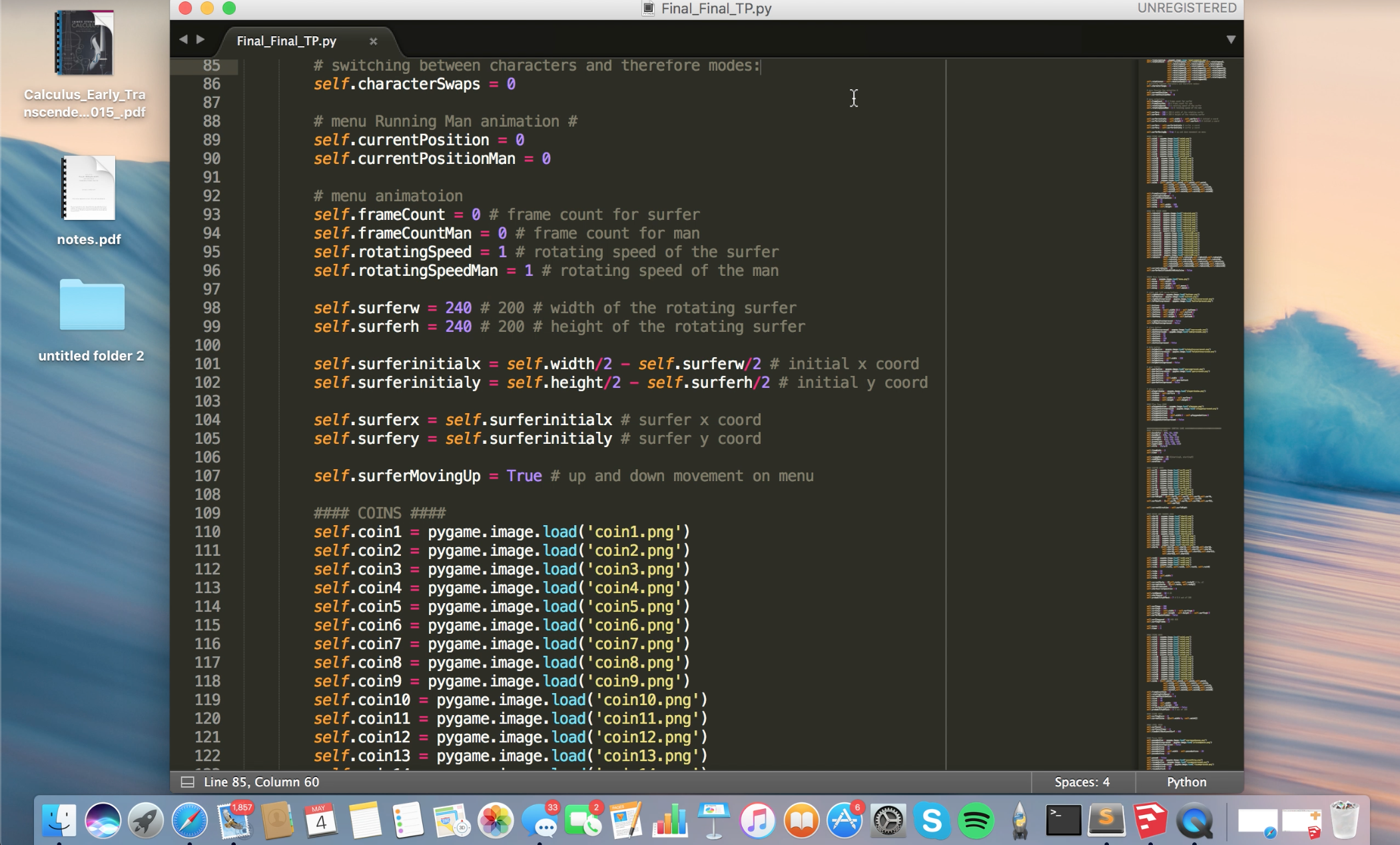Open System Preferences from the dock
The height and width of the screenshot is (845, 1400).
coord(888,820)
